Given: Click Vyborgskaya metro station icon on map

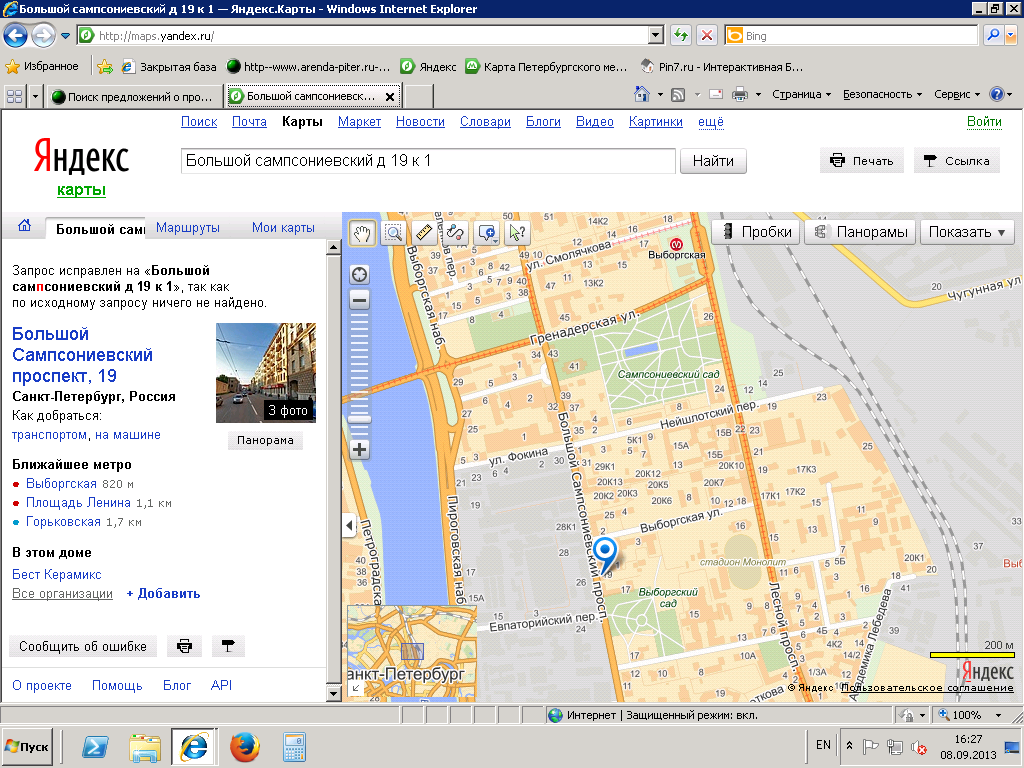Looking at the screenshot, I should (x=677, y=244).
